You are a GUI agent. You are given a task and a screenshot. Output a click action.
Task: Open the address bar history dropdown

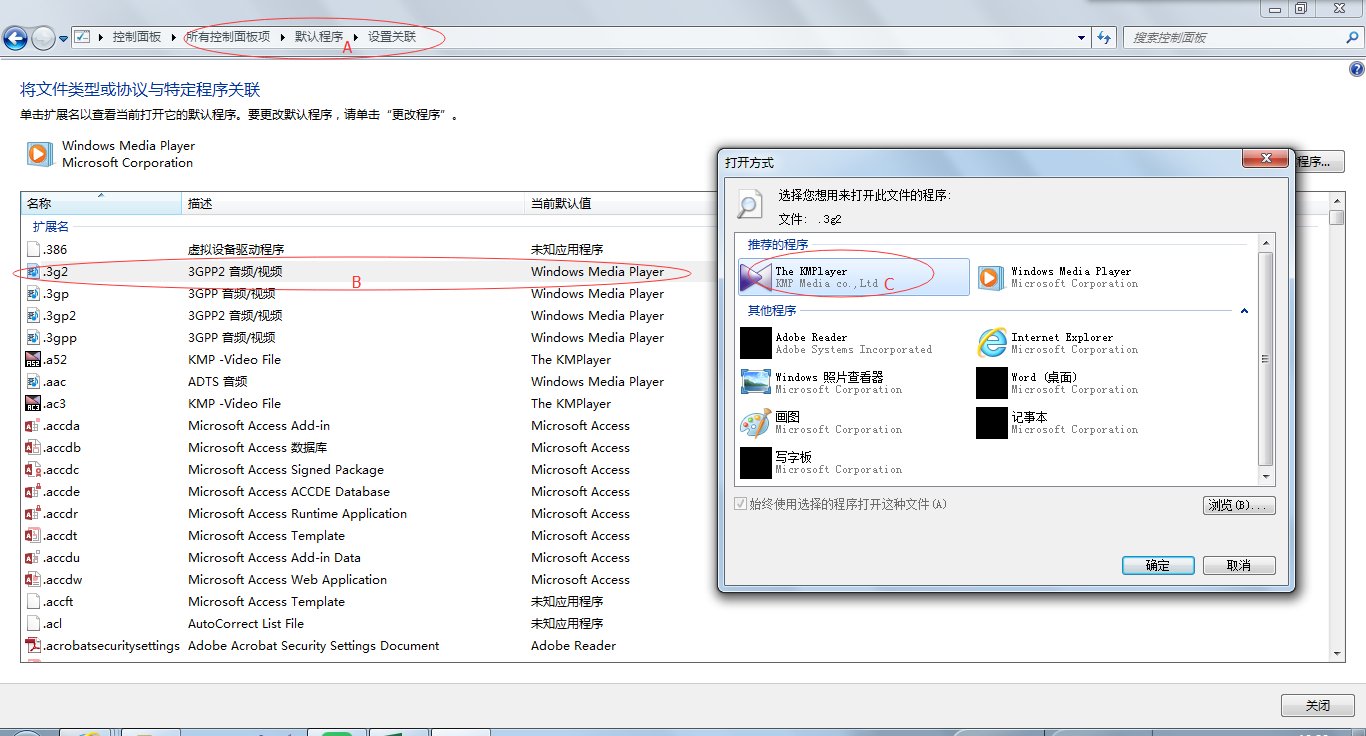pyautogui.click(x=1082, y=37)
